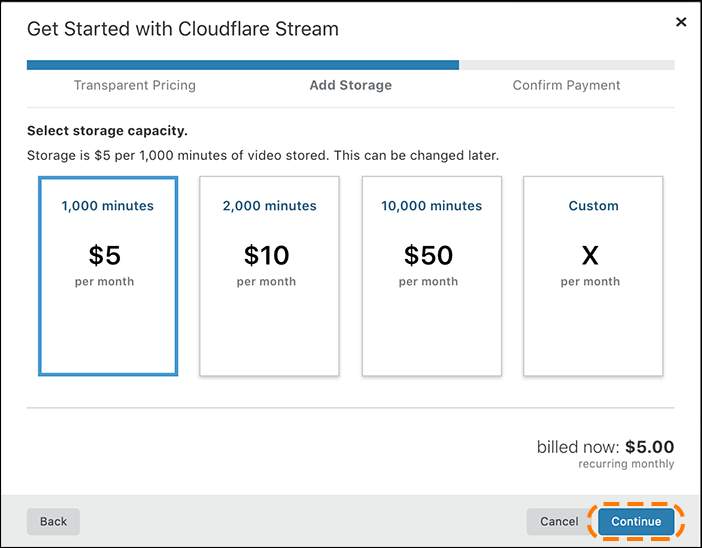Click the billed now $5.00 total
The height and width of the screenshot is (548, 702).
(x=605, y=447)
